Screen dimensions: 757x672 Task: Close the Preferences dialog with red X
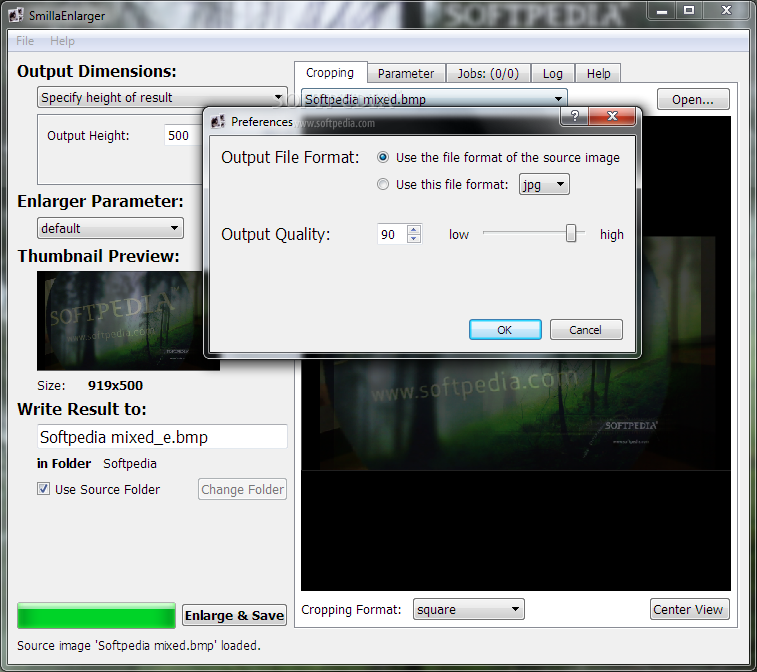(x=612, y=116)
